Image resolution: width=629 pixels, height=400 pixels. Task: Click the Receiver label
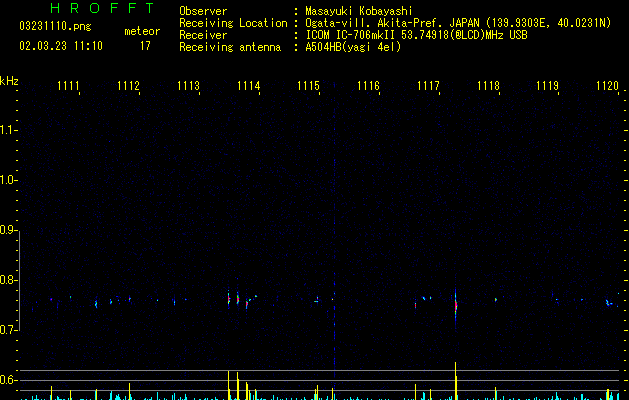coord(203,35)
